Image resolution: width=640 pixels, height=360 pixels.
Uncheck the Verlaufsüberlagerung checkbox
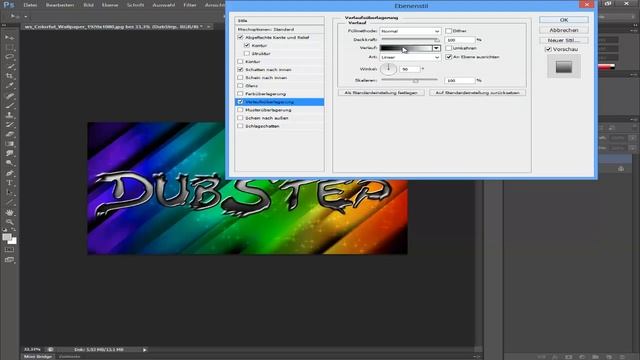click(240, 102)
